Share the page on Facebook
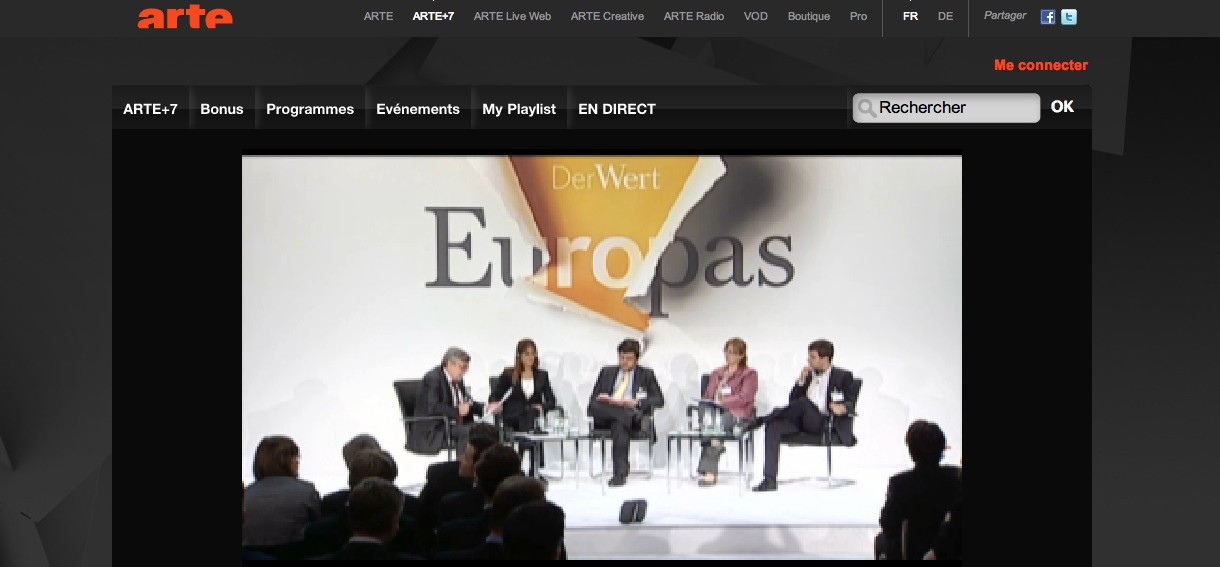 coord(1047,17)
